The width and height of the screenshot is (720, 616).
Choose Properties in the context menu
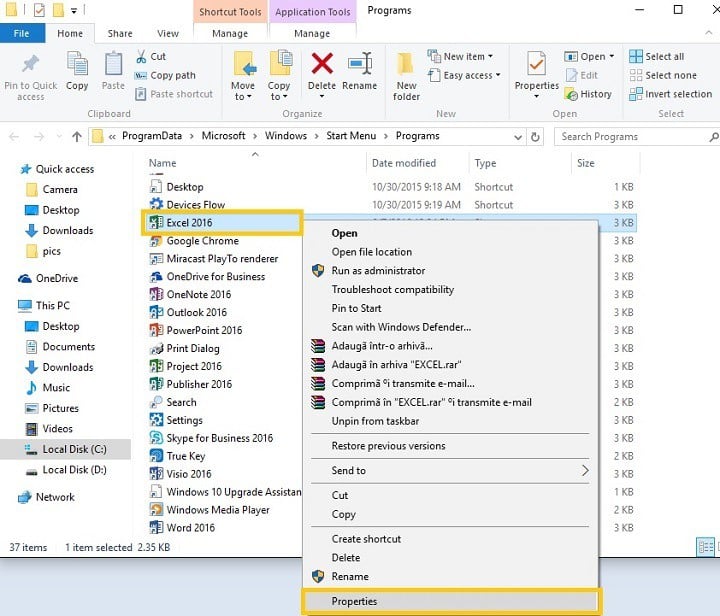450,601
